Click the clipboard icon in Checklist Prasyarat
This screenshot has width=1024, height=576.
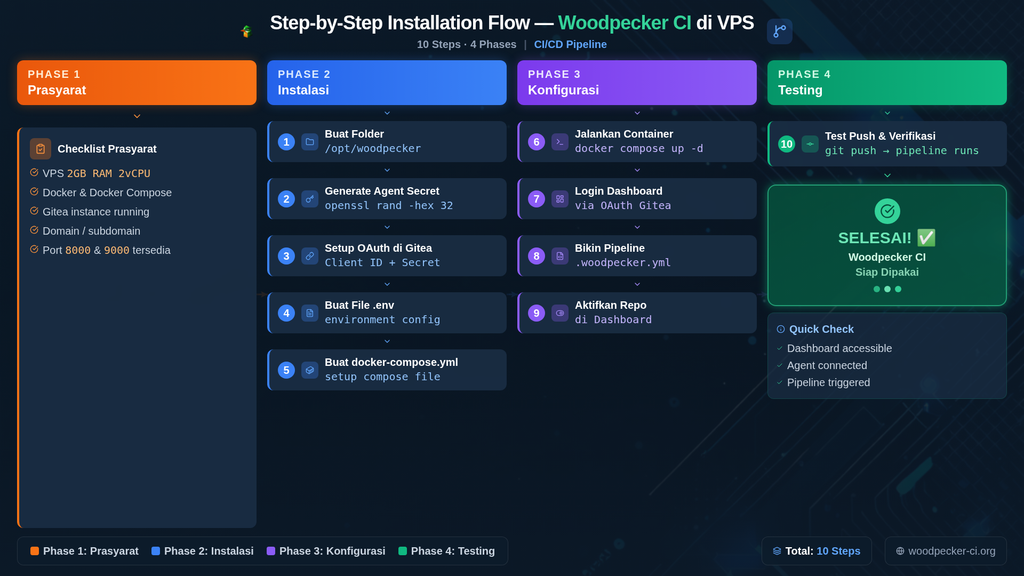click(x=40, y=149)
